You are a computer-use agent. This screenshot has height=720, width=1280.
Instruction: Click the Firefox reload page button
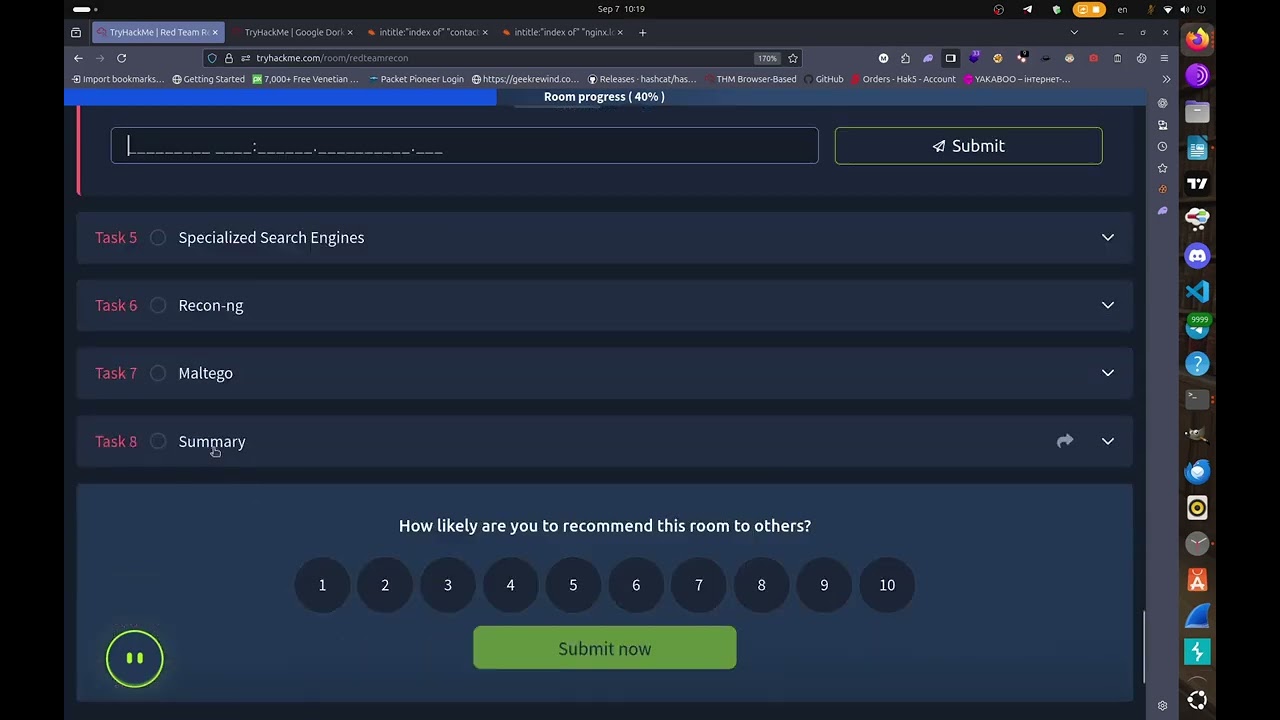121,58
